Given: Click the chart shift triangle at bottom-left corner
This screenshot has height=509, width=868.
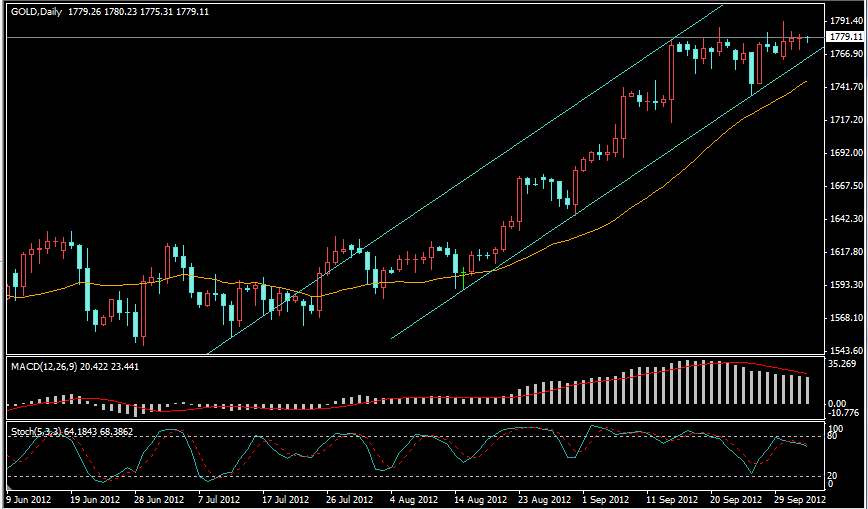Looking at the screenshot, I should (9, 490).
